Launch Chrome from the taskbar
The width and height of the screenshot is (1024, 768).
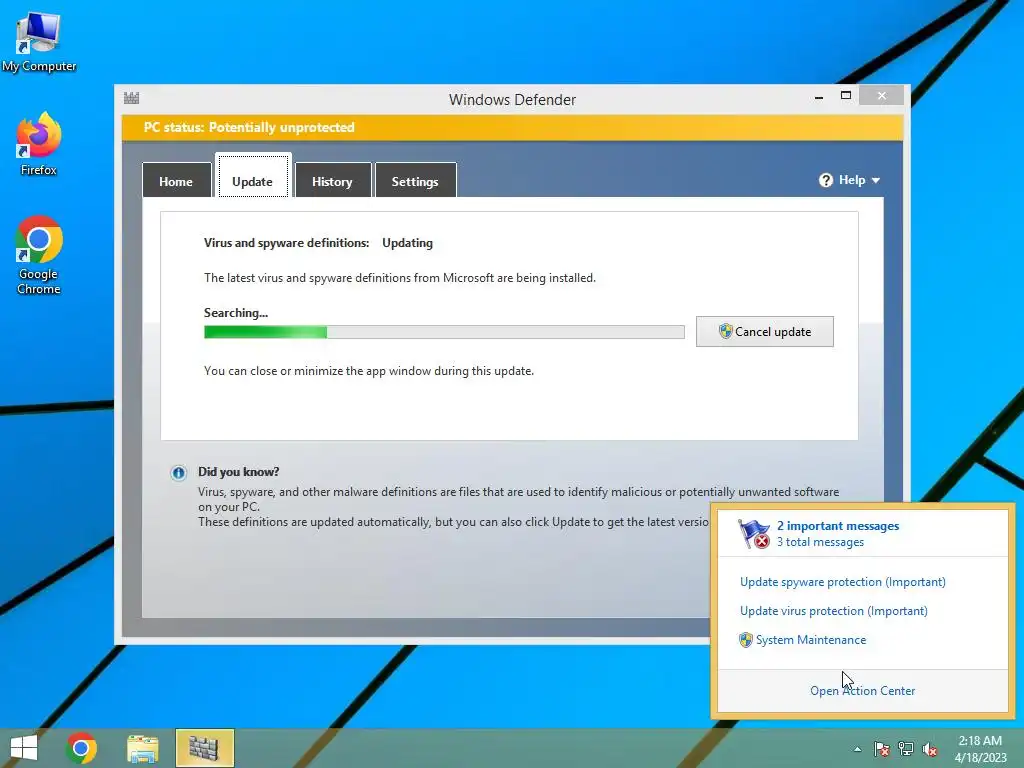(x=81, y=748)
